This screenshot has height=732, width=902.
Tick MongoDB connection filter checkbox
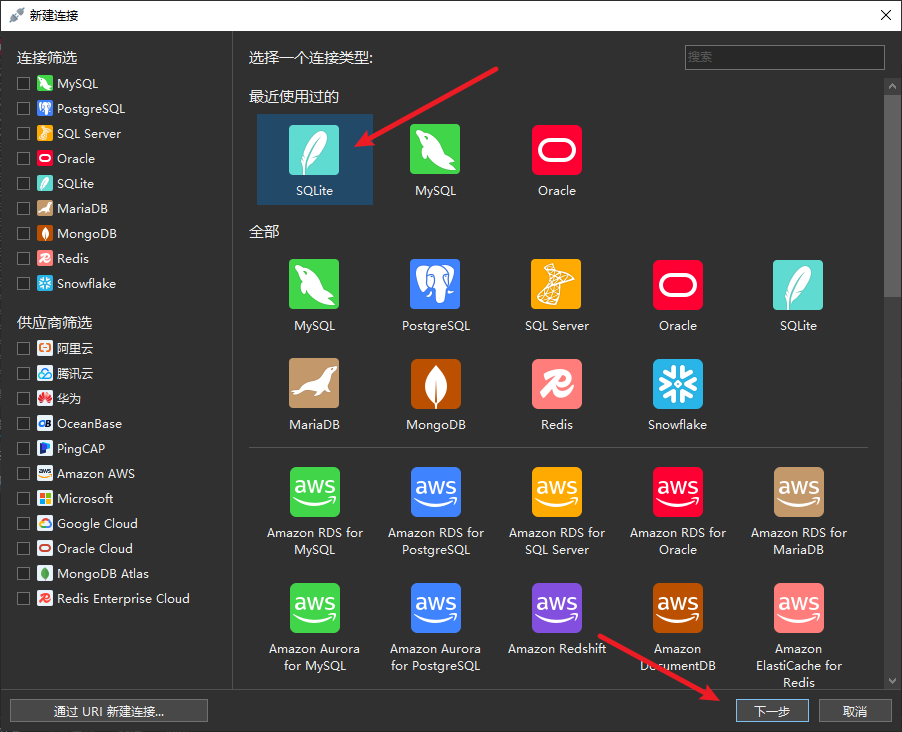tap(24, 234)
